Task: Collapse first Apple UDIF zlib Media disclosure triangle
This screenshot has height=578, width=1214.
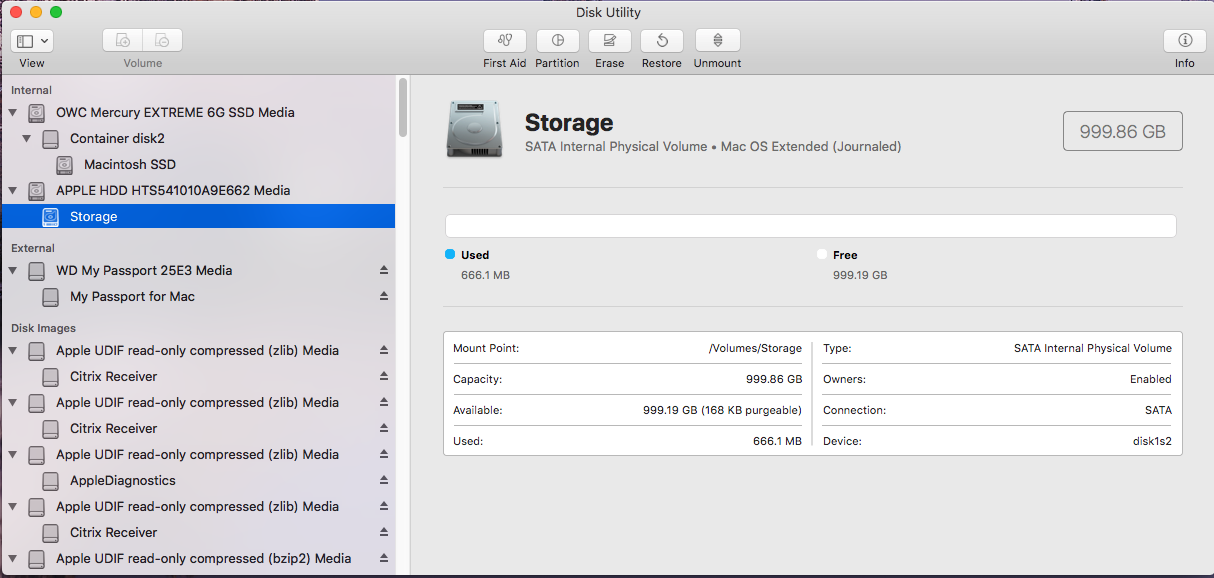Action: (x=13, y=351)
